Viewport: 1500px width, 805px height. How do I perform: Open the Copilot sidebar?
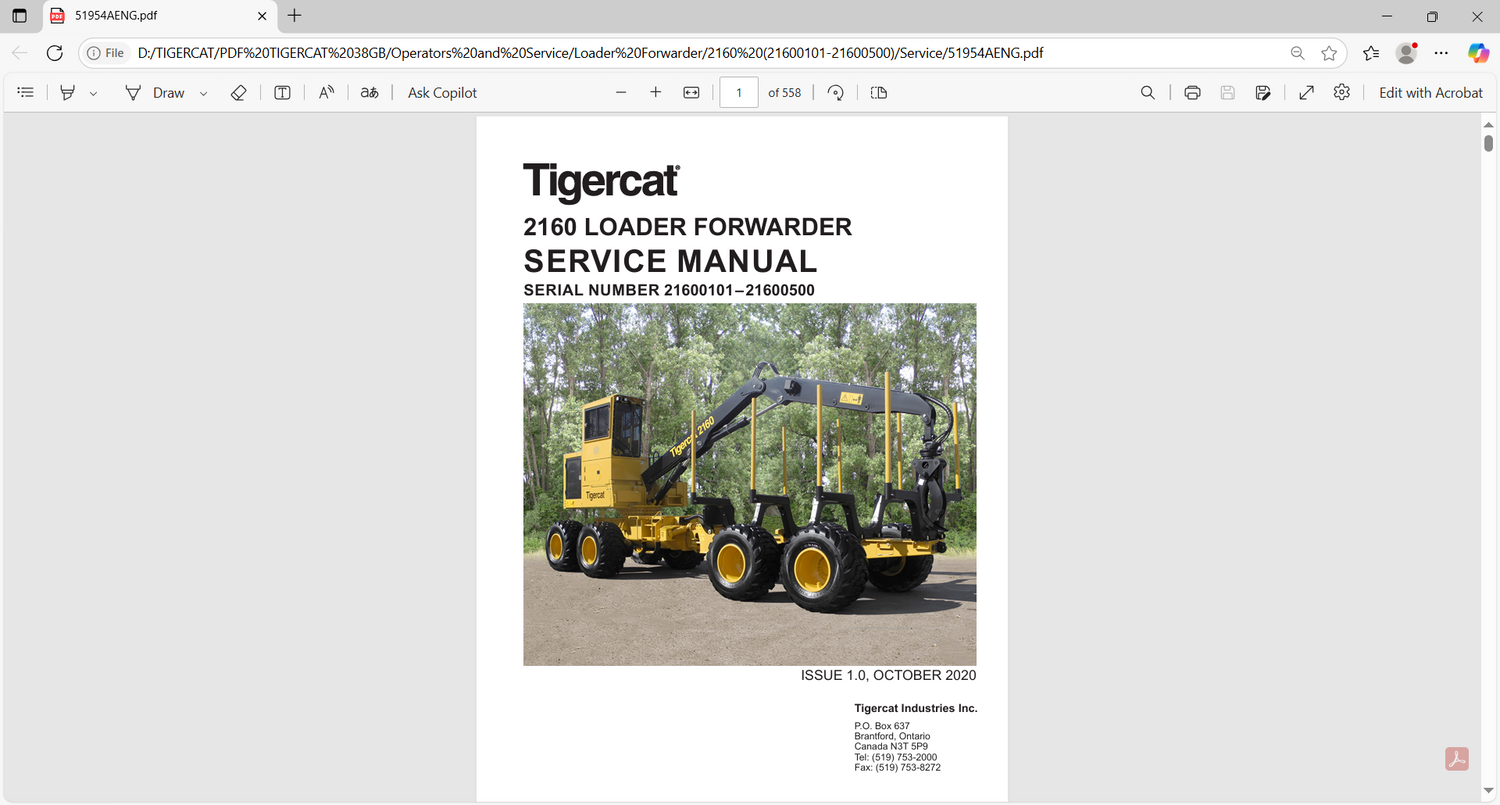tap(1478, 53)
